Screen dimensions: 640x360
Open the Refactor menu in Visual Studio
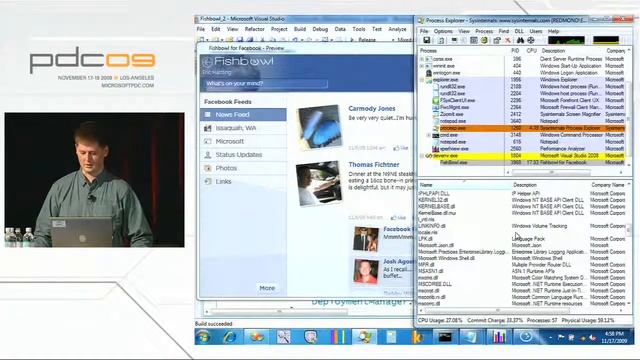[254, 29]
